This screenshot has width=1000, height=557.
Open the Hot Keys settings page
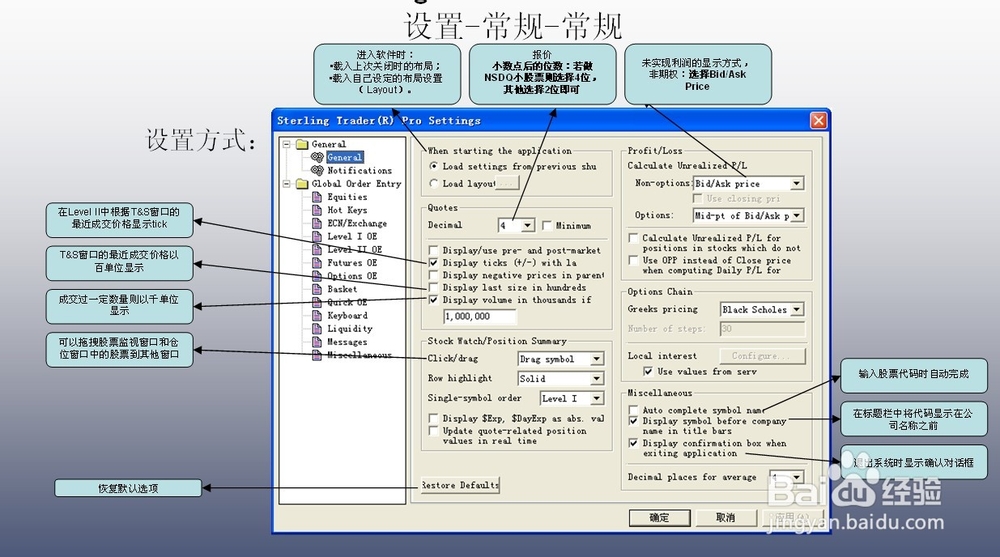(348, 210)
